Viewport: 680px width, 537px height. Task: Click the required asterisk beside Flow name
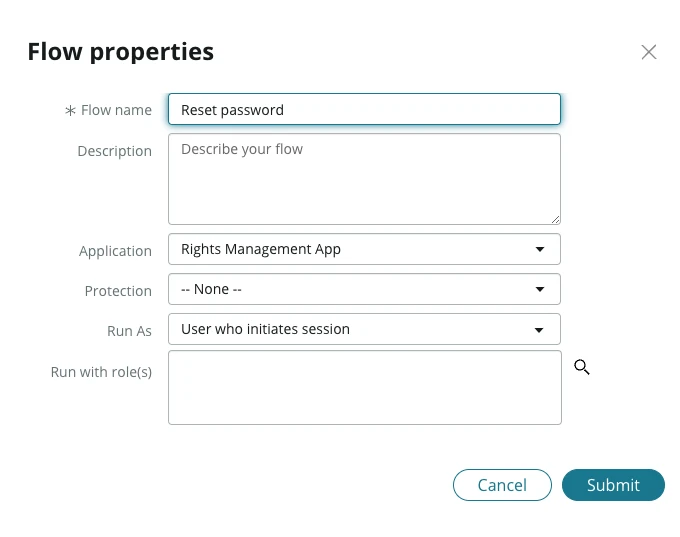[70, 111]
